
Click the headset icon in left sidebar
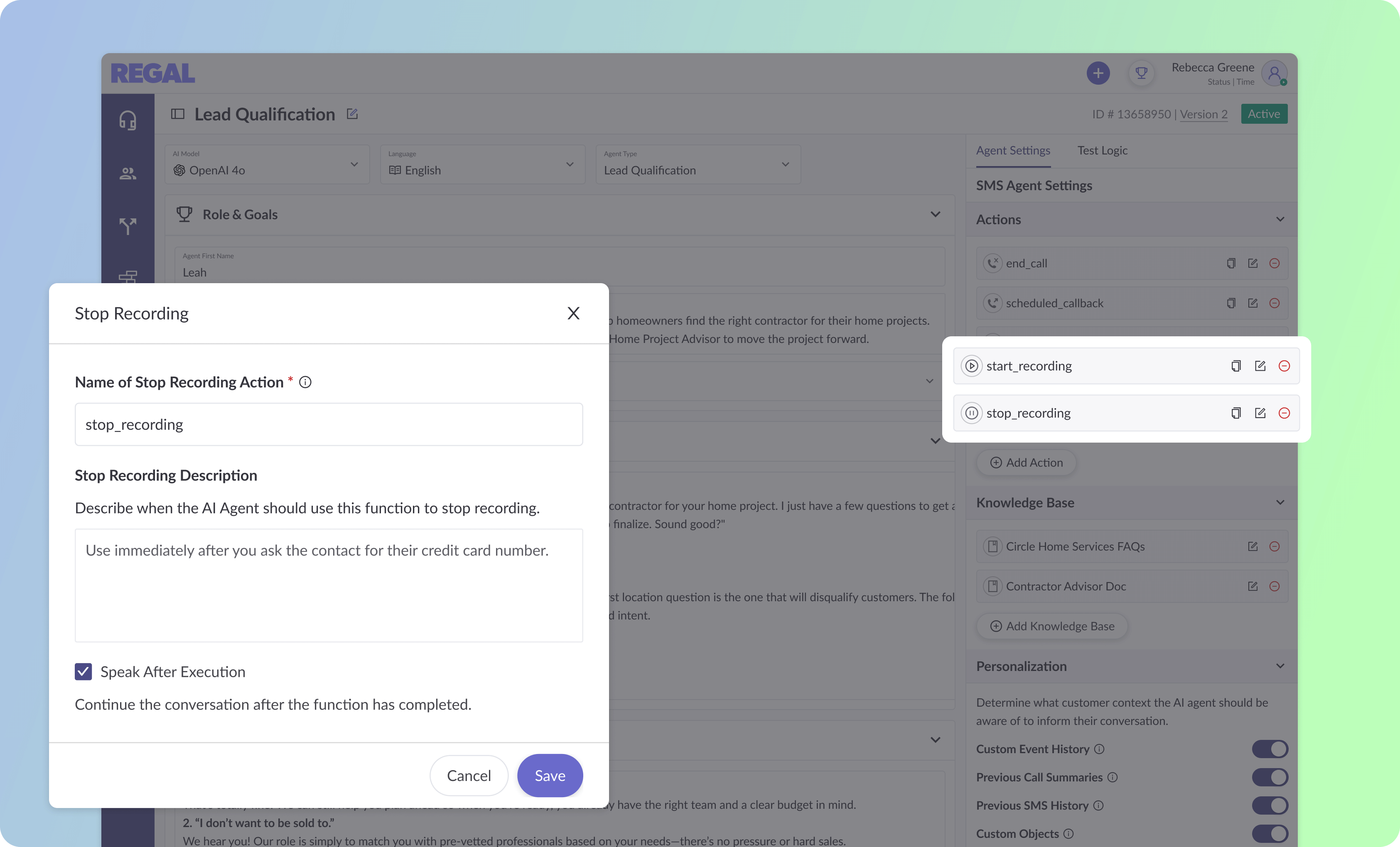click(x=128, y=120)
